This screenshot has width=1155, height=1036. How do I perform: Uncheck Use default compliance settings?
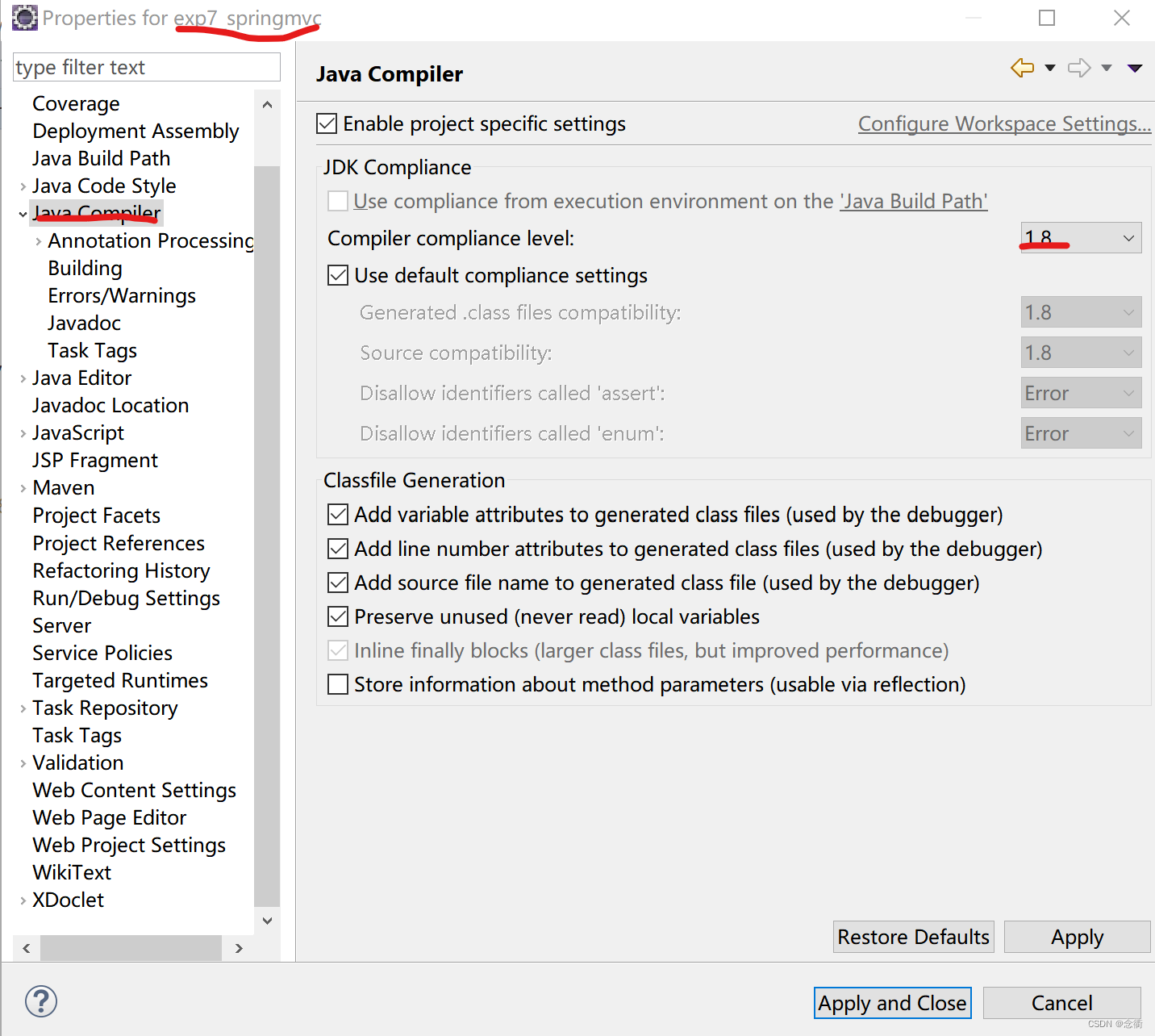coord(337,275)
